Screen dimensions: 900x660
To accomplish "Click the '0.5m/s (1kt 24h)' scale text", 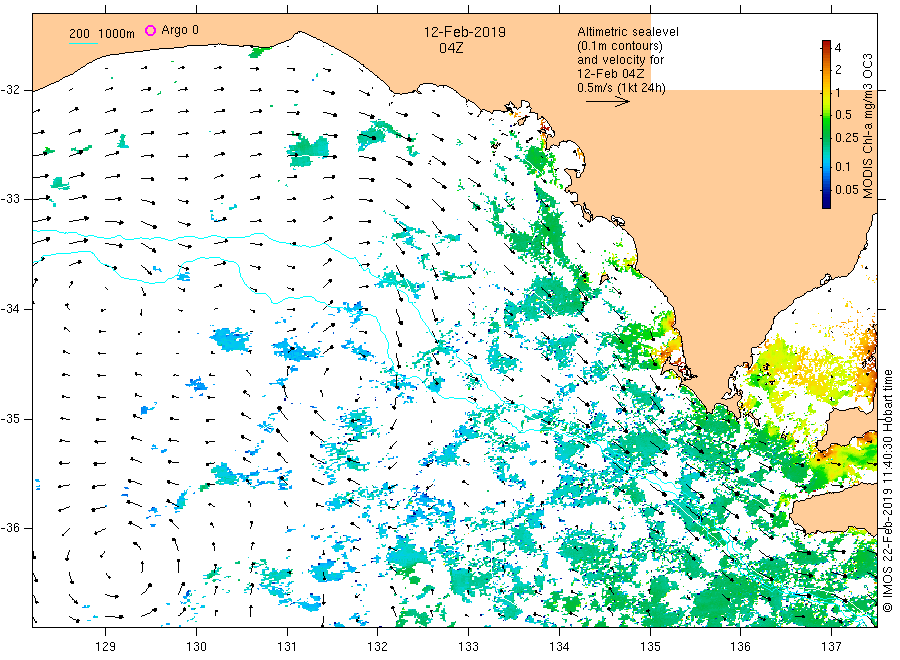I will (621, 88).
